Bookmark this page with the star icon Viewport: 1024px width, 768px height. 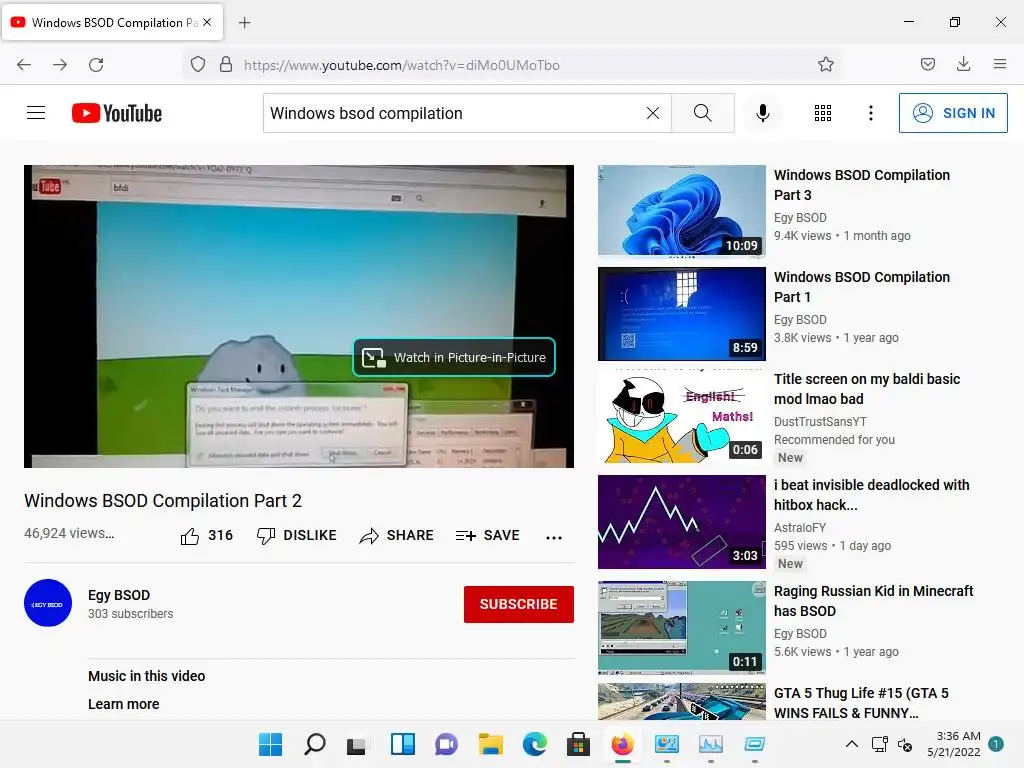tap(825, 65)
